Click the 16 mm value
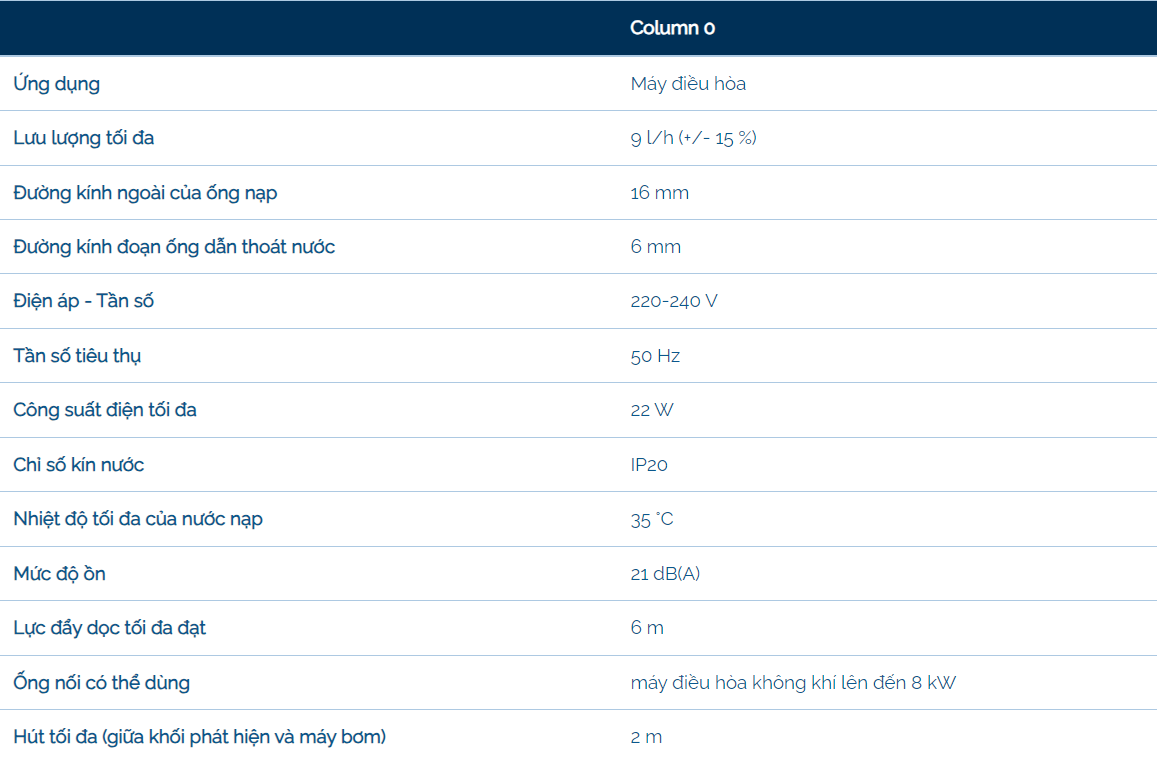The width and height of the screenshot is (1157, 761). point(659,193)
